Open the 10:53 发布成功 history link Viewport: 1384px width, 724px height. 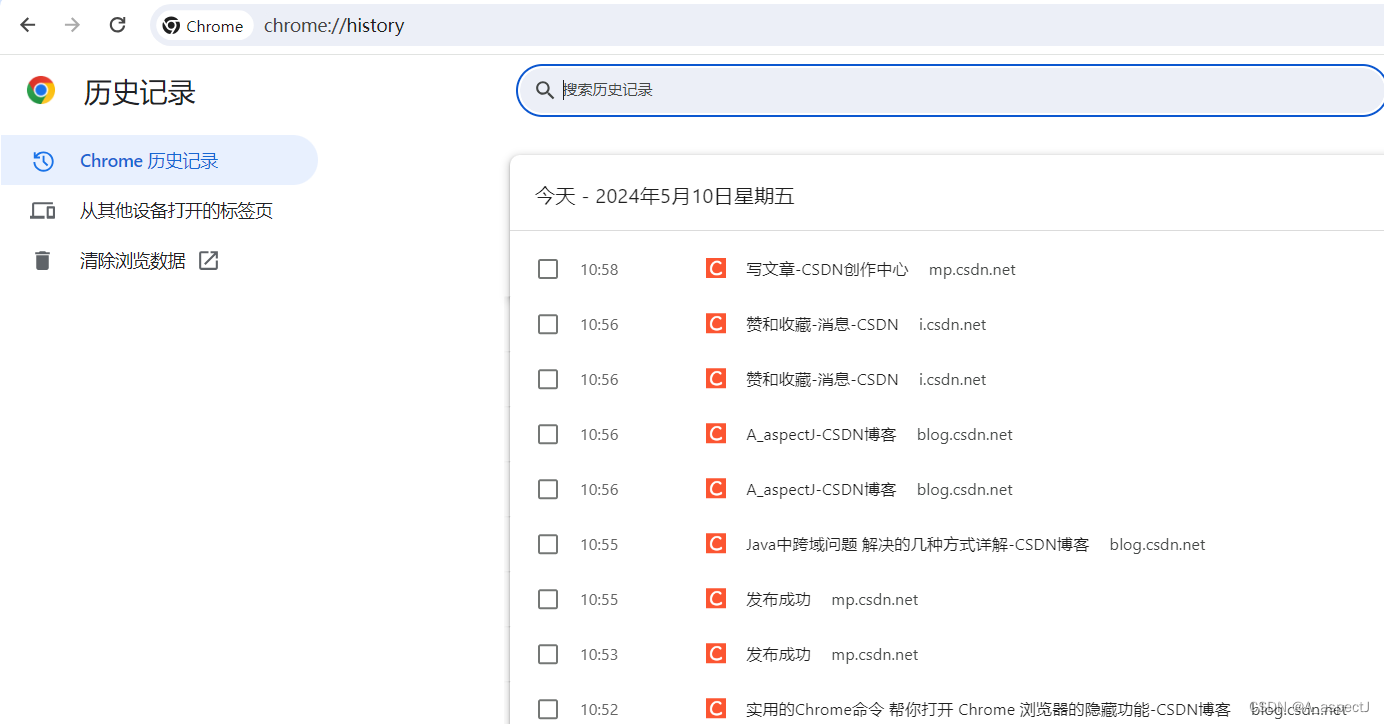click(778, 654)
